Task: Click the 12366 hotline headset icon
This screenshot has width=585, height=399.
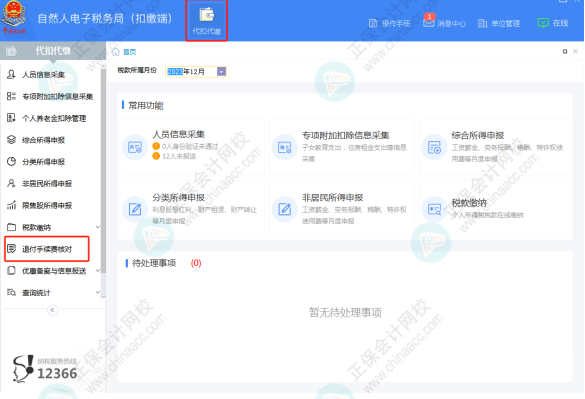Action: 23,368
